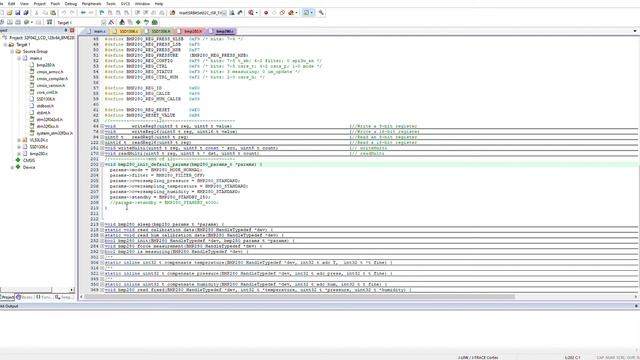Pin the Project panel with pushpin icon
Screen dimensions: 640x360
tap(66, 30)
